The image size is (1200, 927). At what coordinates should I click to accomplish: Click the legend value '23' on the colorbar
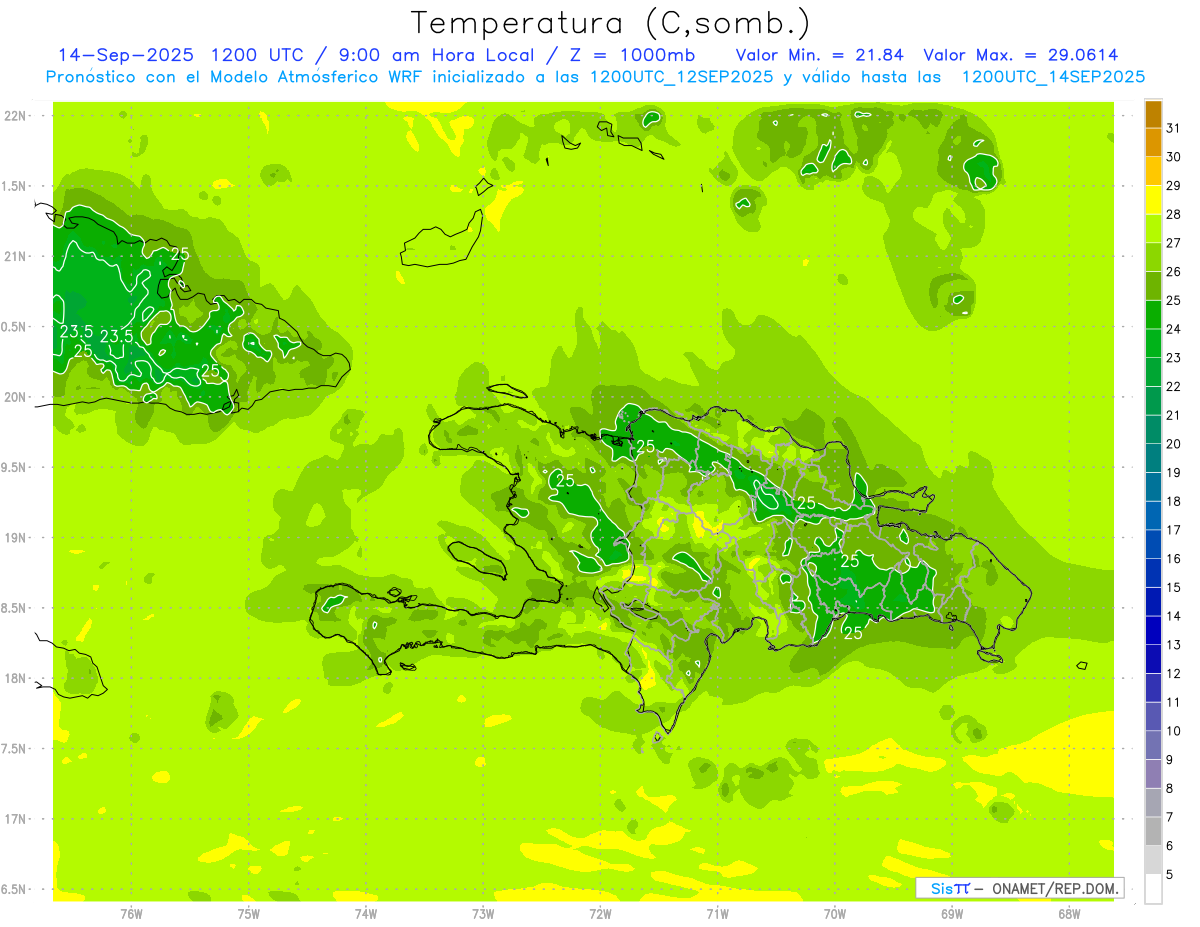[1174, 358]
